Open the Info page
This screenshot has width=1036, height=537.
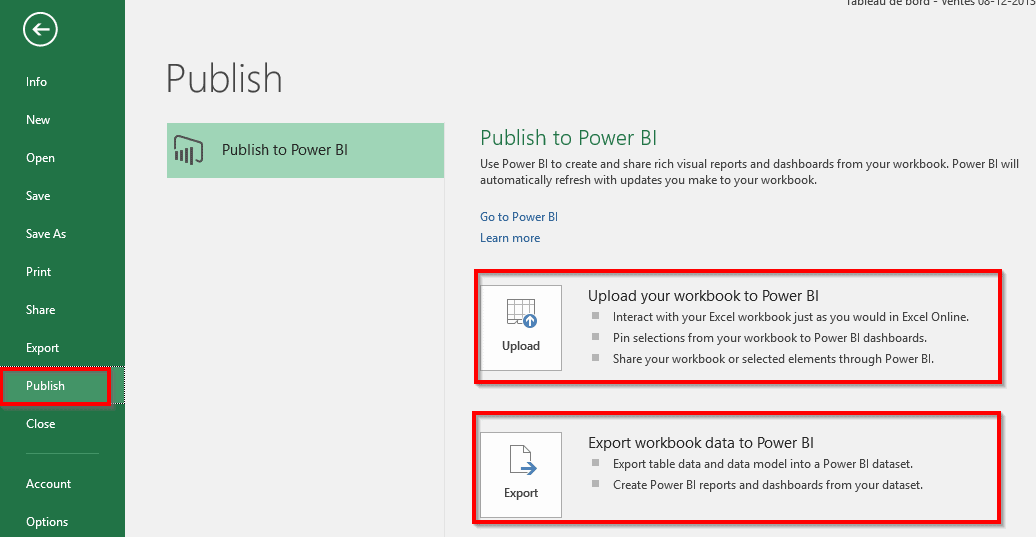tap(37, 82)
